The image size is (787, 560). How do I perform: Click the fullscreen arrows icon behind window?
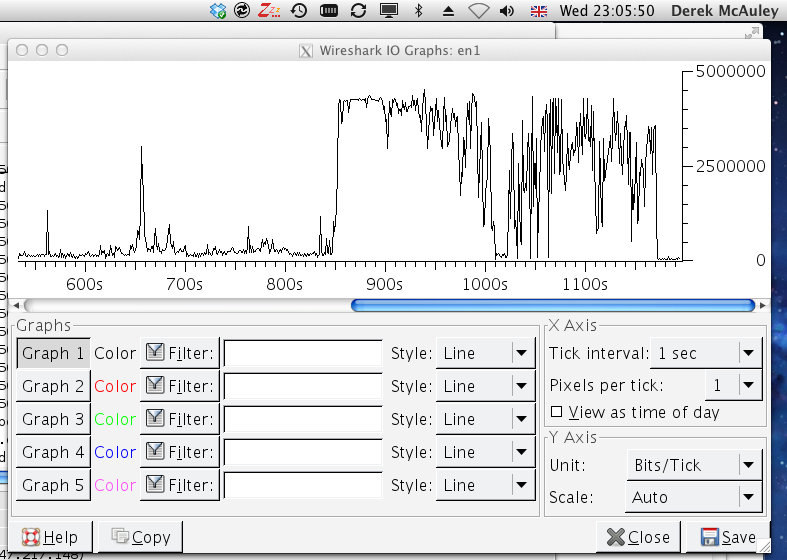click(x=751, y=33)
